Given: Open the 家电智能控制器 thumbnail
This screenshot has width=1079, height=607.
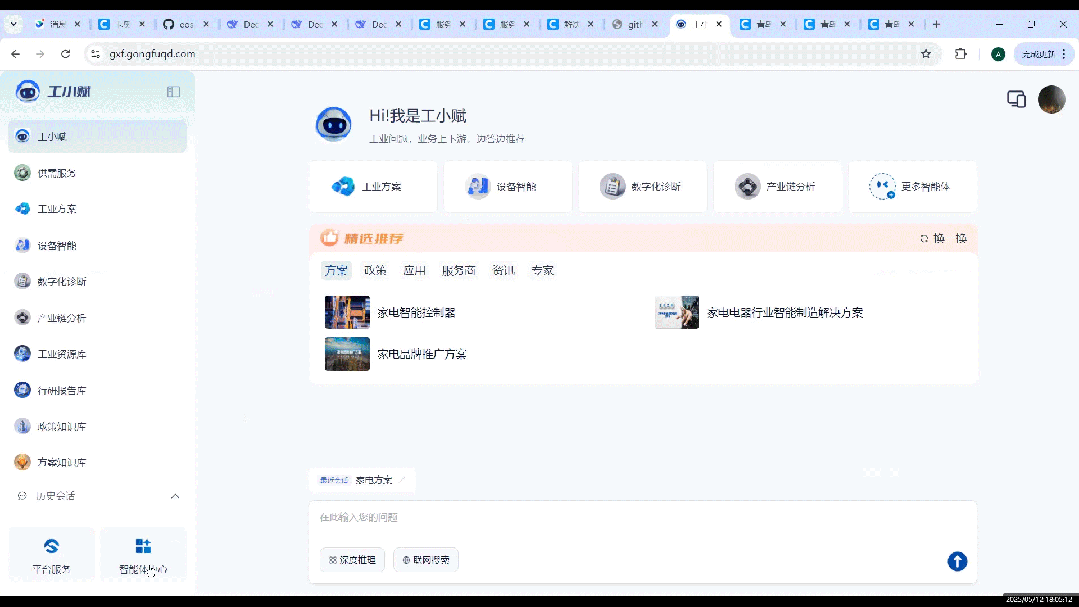Looking at the screenshot, I should coord(347,312).
